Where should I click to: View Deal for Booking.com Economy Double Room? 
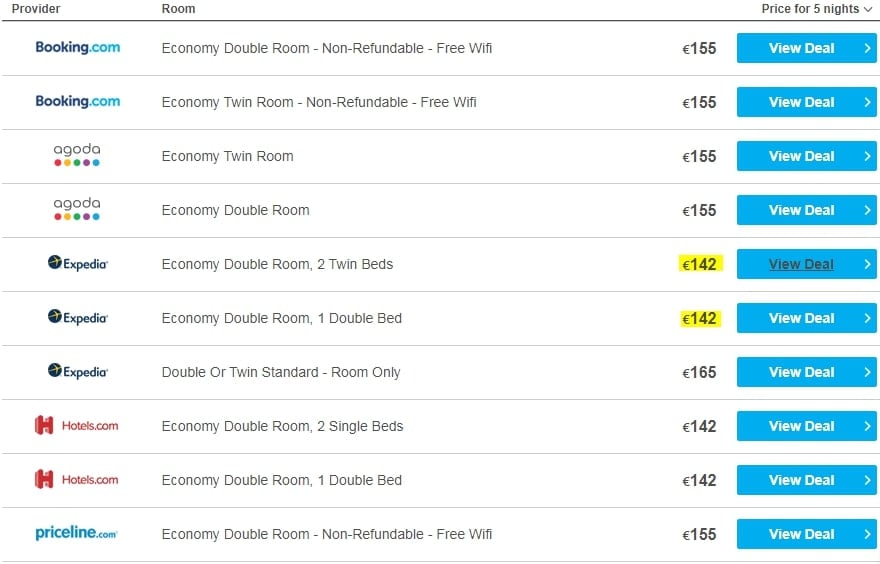click(x=806, y=48)
